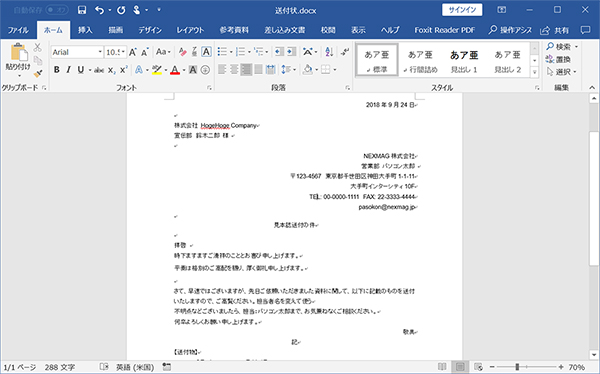Open line spacing options

(288, 70)
